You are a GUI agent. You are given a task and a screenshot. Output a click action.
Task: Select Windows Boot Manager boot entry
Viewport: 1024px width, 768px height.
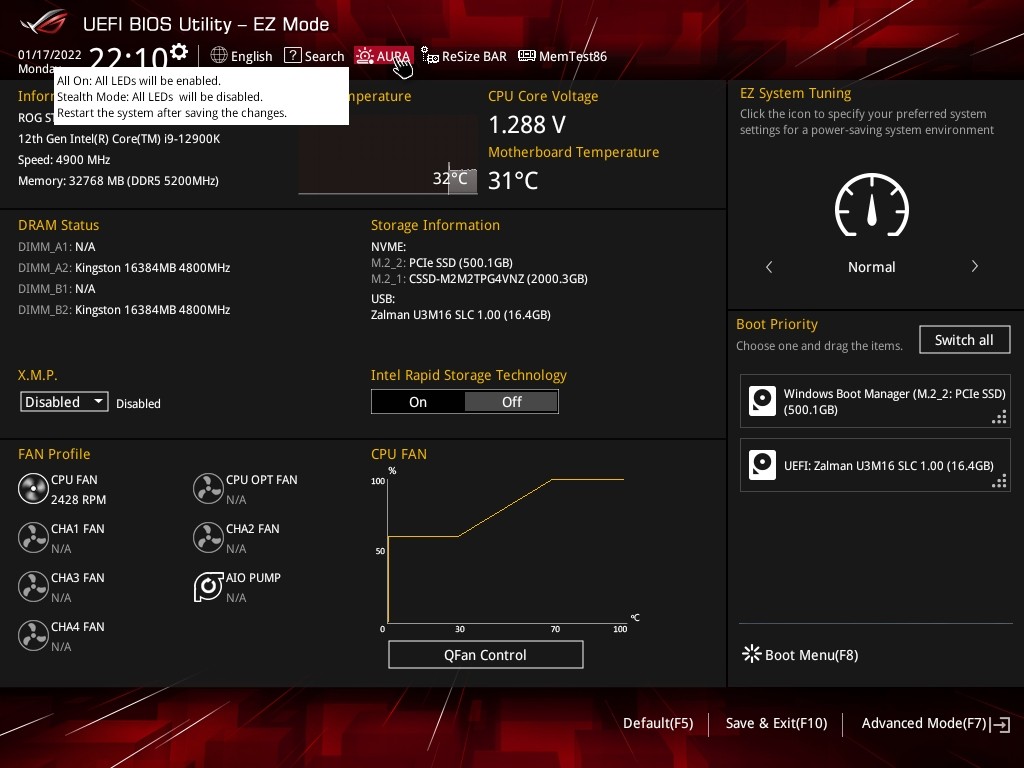875,401
